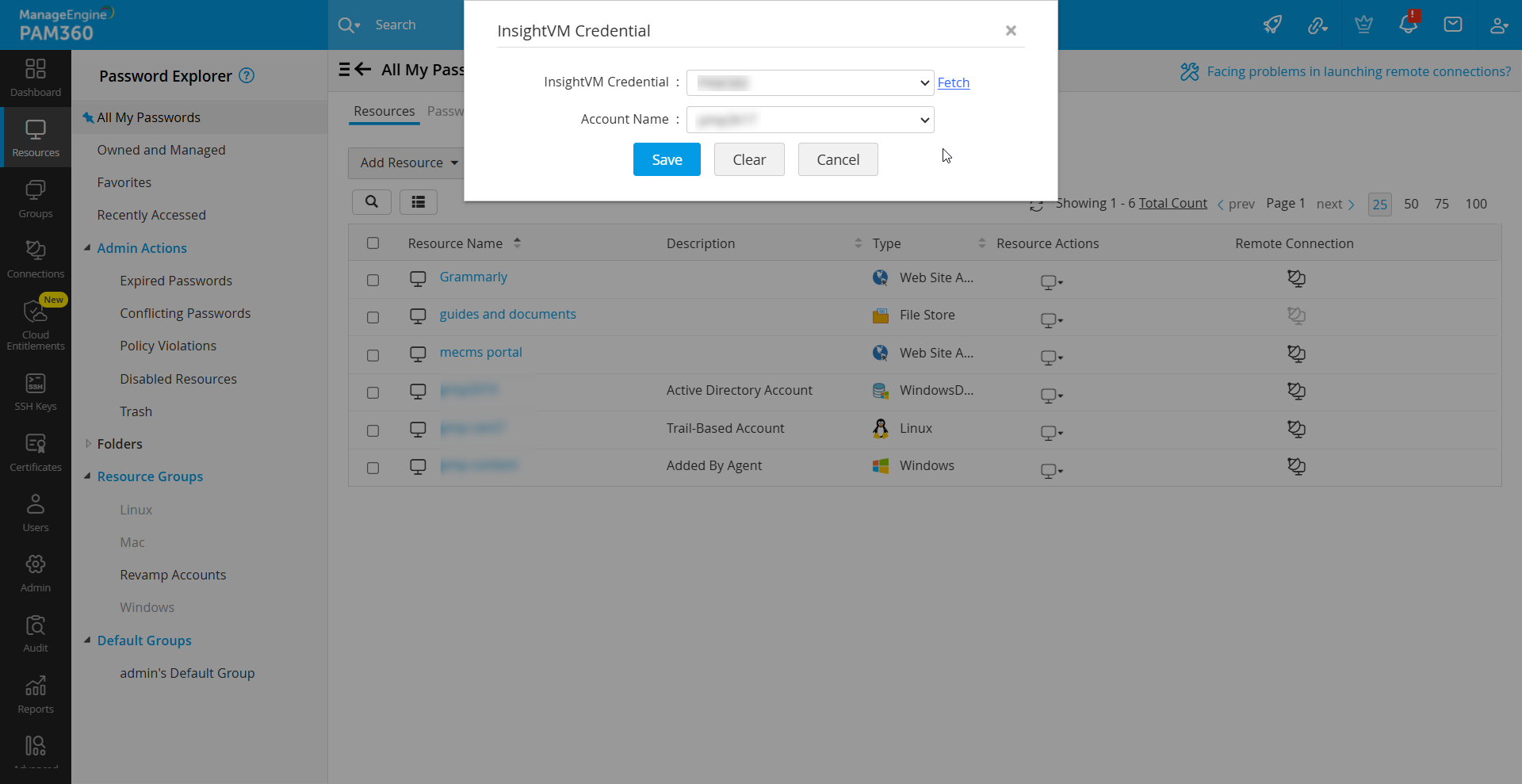Launch remote connection for Grammarly resource
The height and width of the screenshot is (784, 1522).
1297,278
